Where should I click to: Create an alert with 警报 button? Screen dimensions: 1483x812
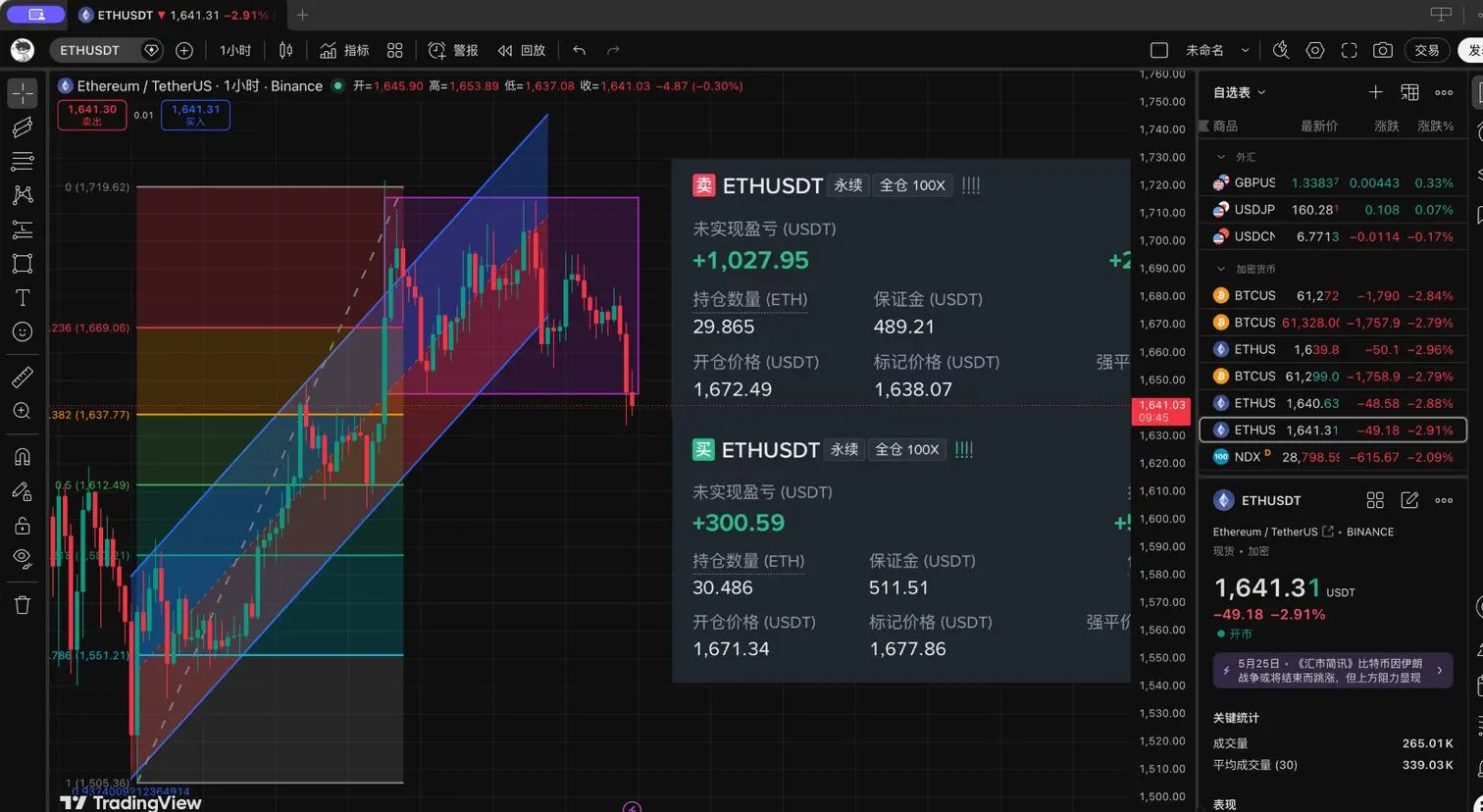click(x=453, y=50)
